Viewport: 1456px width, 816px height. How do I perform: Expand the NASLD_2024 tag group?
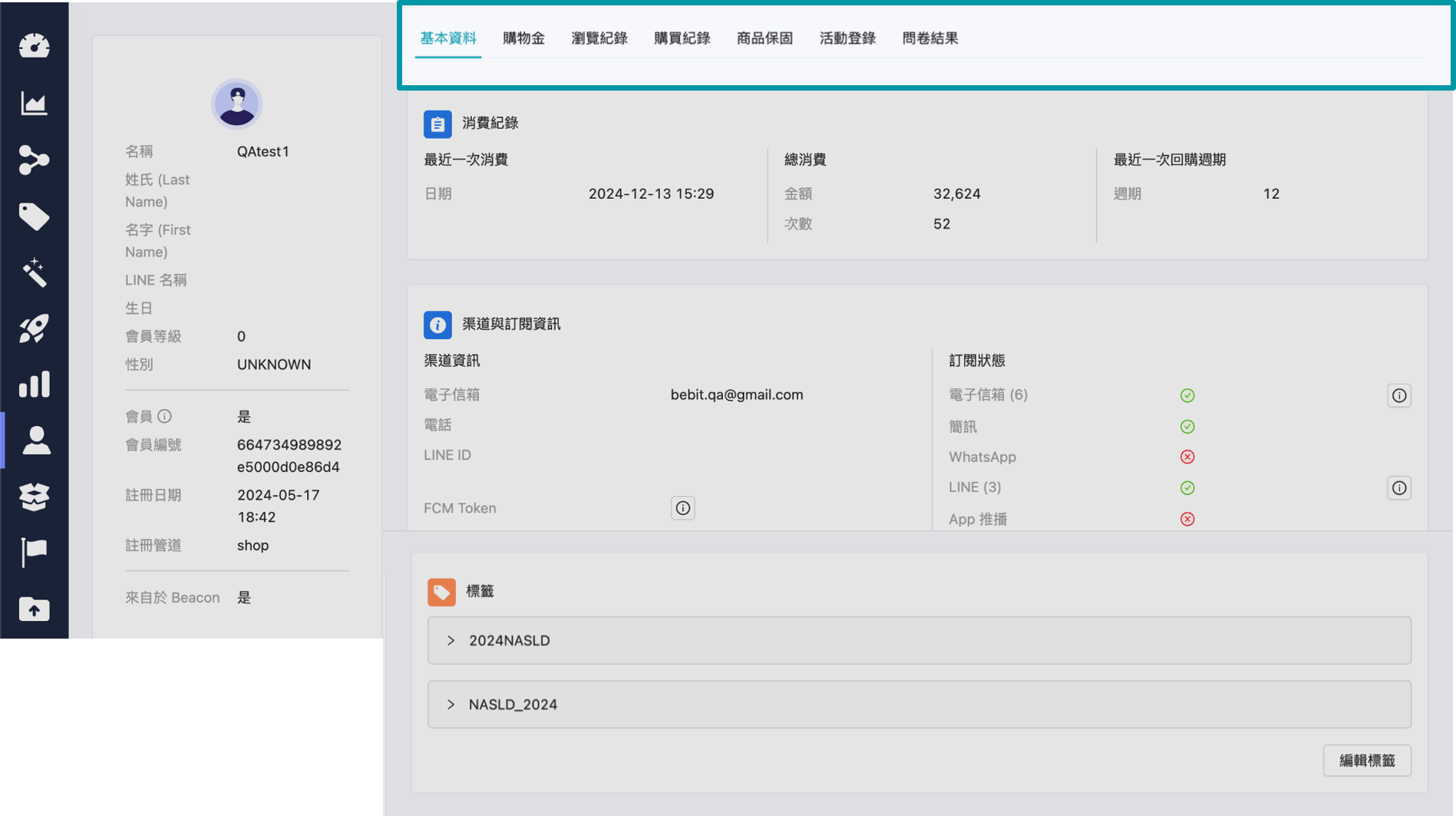451,705
